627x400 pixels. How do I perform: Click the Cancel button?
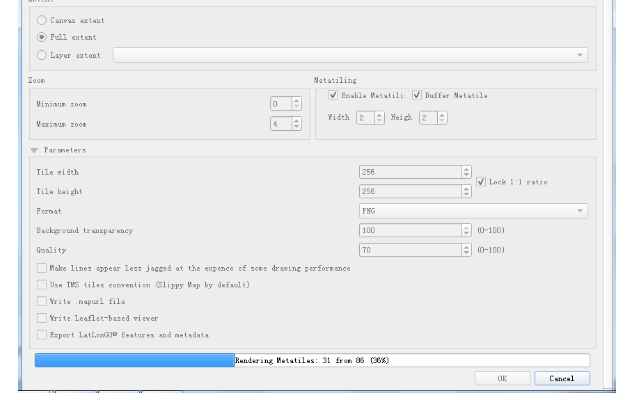tap(562, 378)
